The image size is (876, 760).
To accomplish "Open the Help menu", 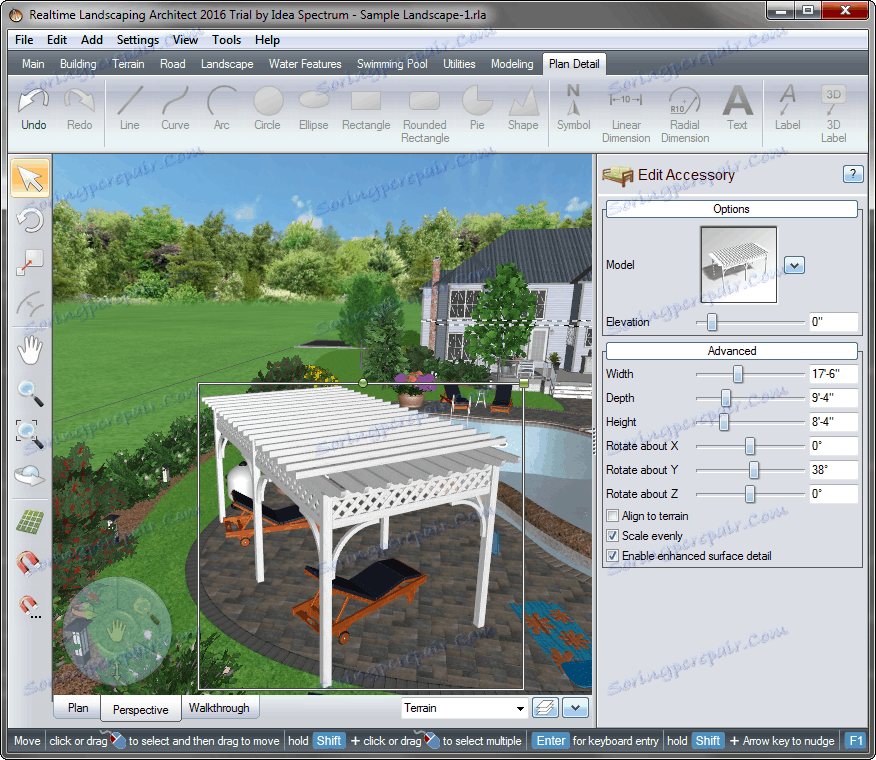I will click(x=267, y=40).
